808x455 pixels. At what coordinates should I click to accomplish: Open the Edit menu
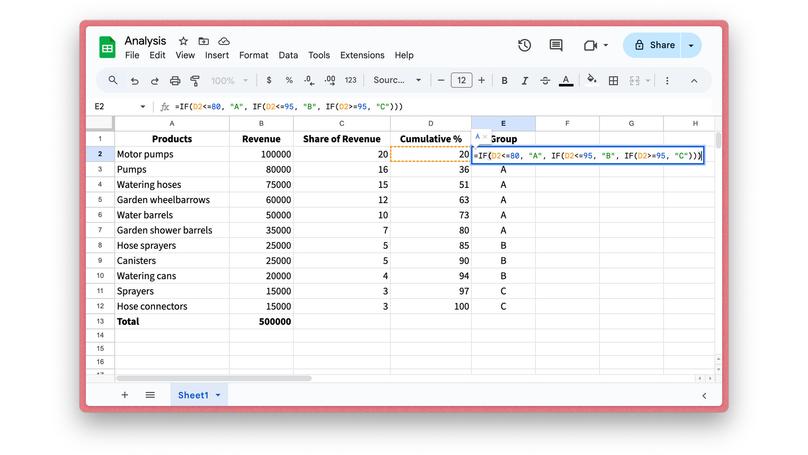pos(157,55)
